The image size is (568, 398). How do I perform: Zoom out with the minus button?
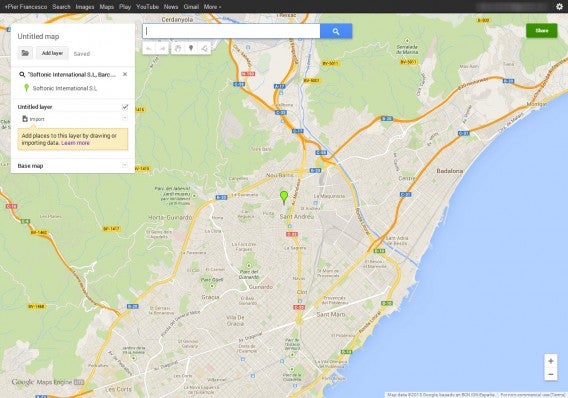[x=551, y=374]
